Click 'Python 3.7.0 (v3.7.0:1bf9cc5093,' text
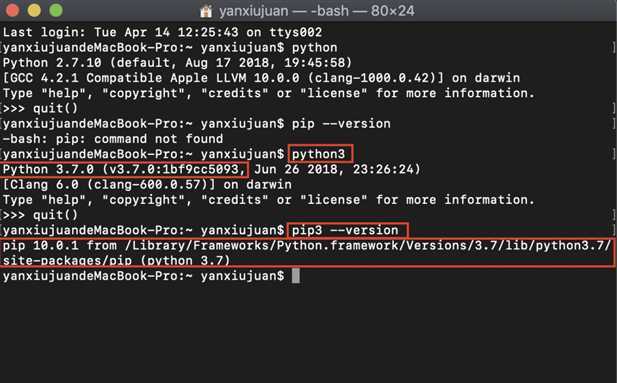617x383 pixels. (x=124, y=169)
